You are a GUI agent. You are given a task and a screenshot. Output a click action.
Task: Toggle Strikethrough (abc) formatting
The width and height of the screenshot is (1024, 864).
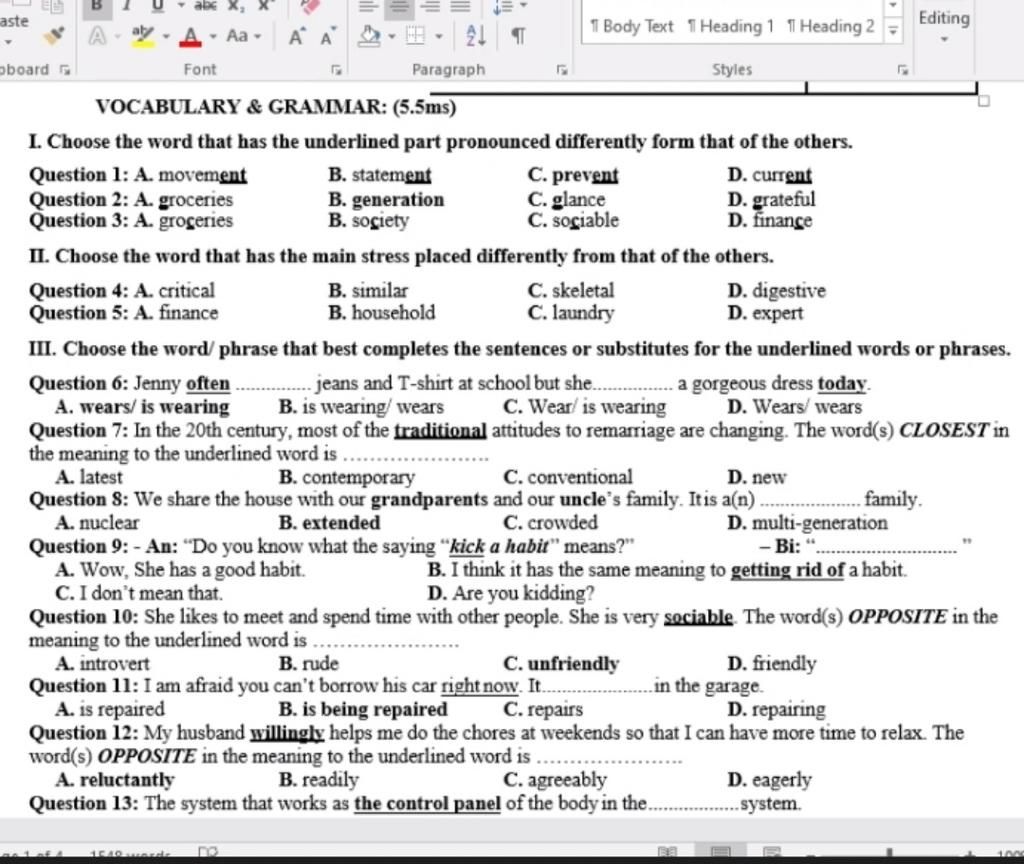click(206, 5)
